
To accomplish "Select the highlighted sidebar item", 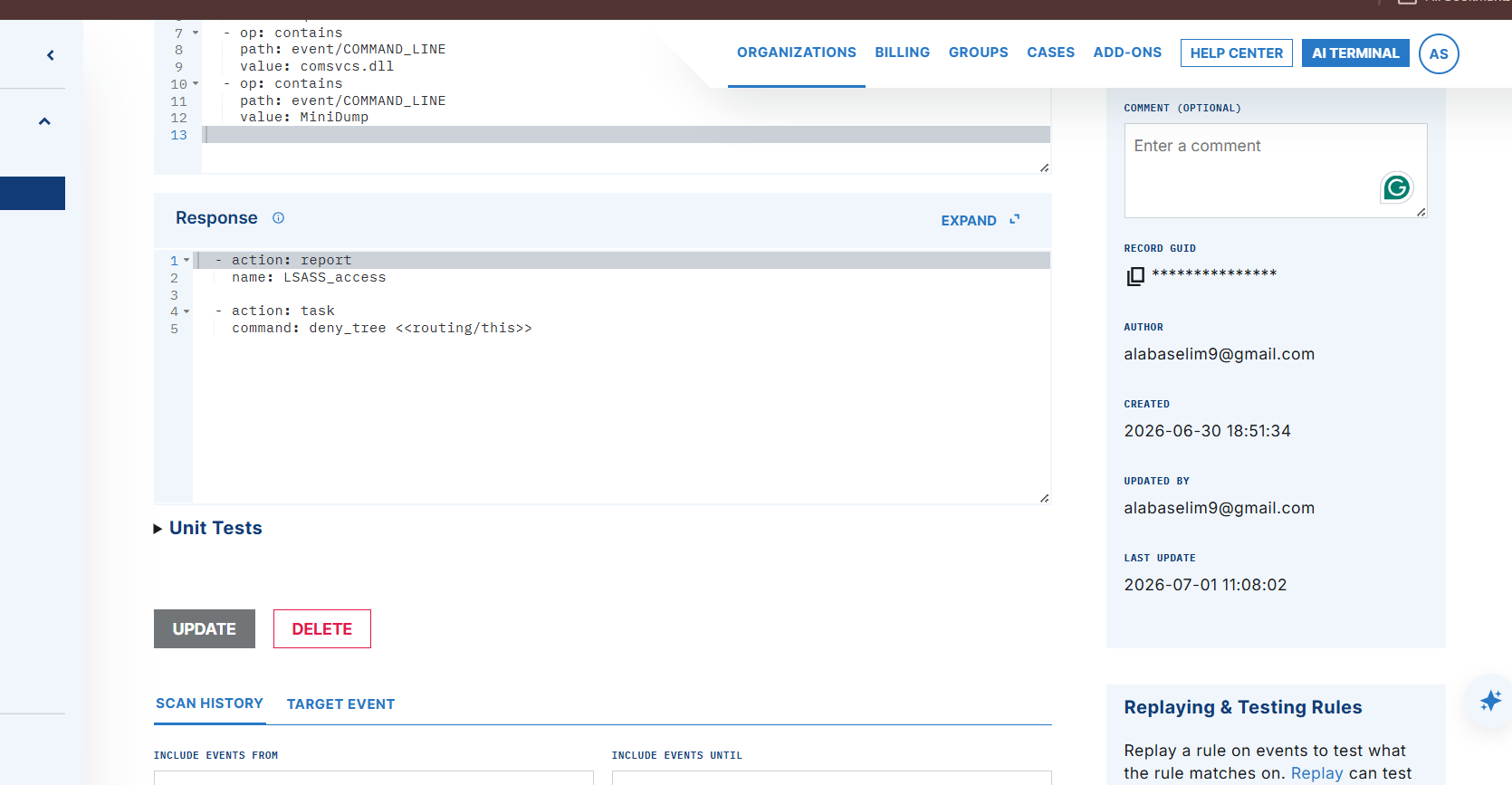I will [x=33, y=194].
